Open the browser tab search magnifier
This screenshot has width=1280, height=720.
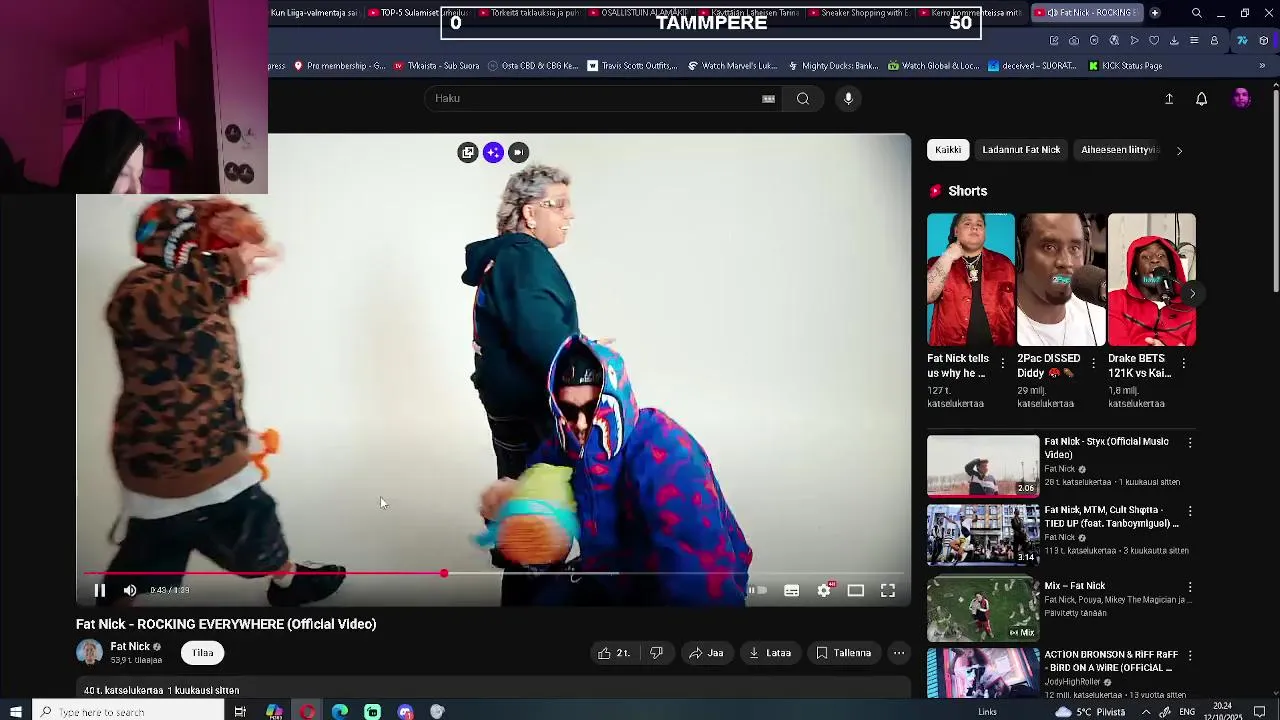click(x=1197, y=13)
